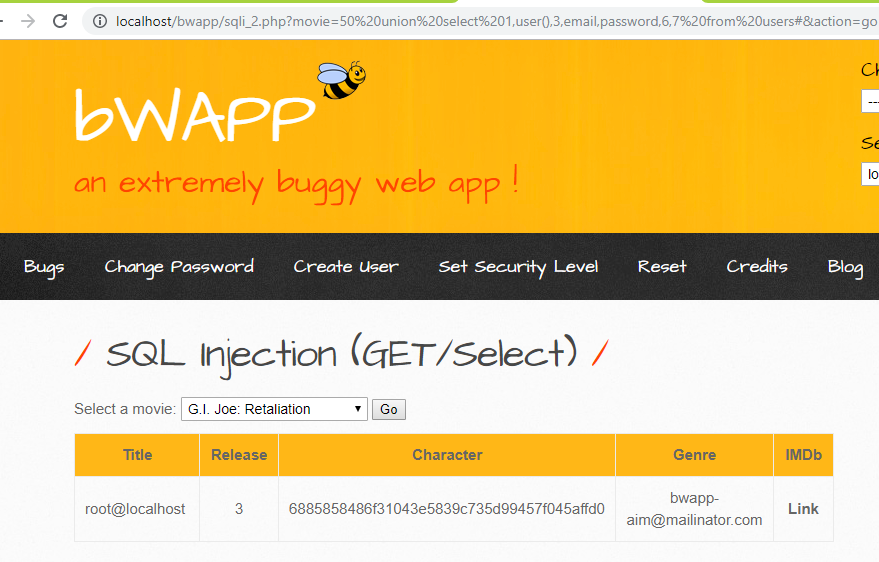This screenshot has width=879, height=562.
Task: Select the root@localhost cell
Action: 135,509
